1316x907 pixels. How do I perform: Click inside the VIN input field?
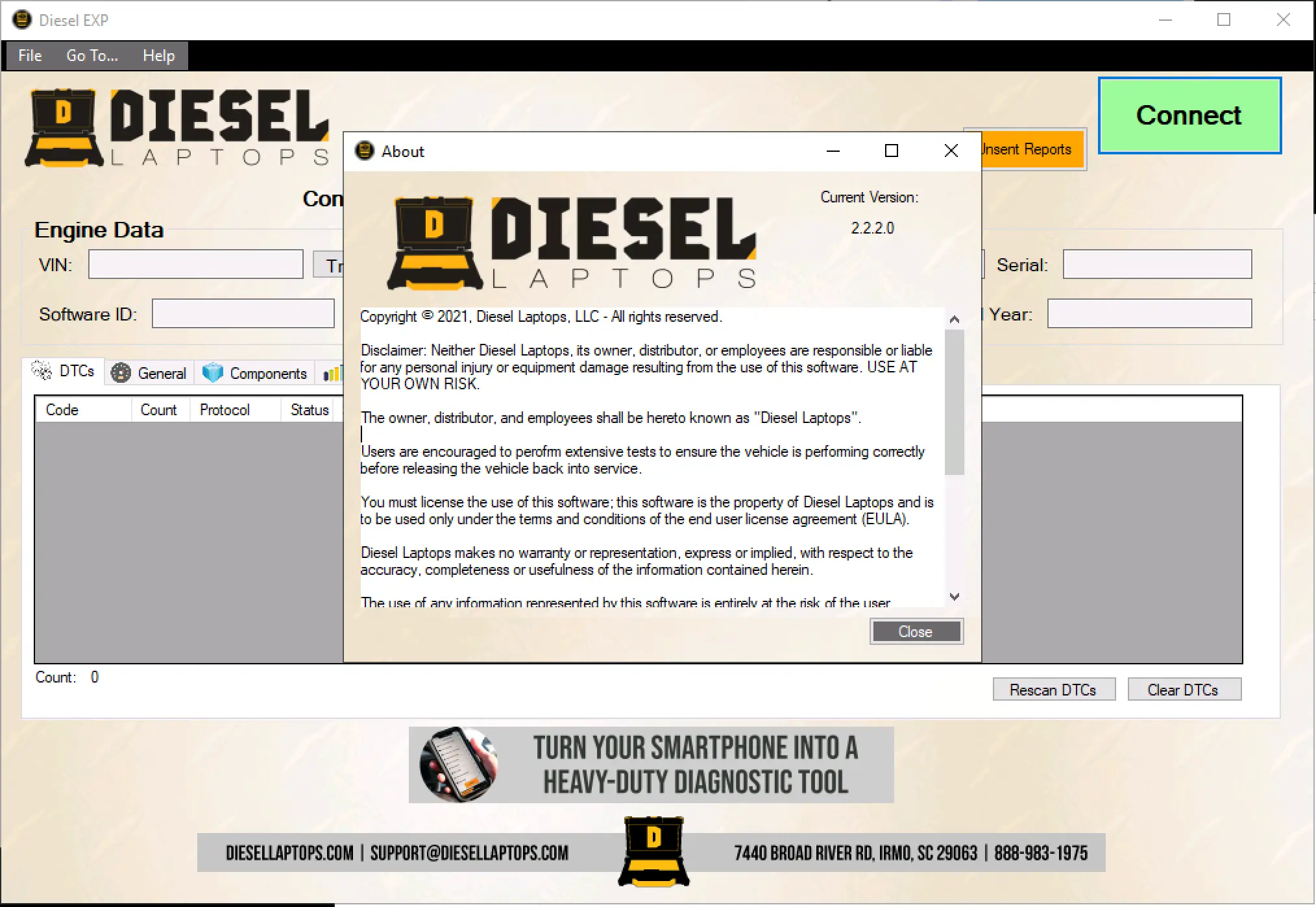tap(195, 263)
